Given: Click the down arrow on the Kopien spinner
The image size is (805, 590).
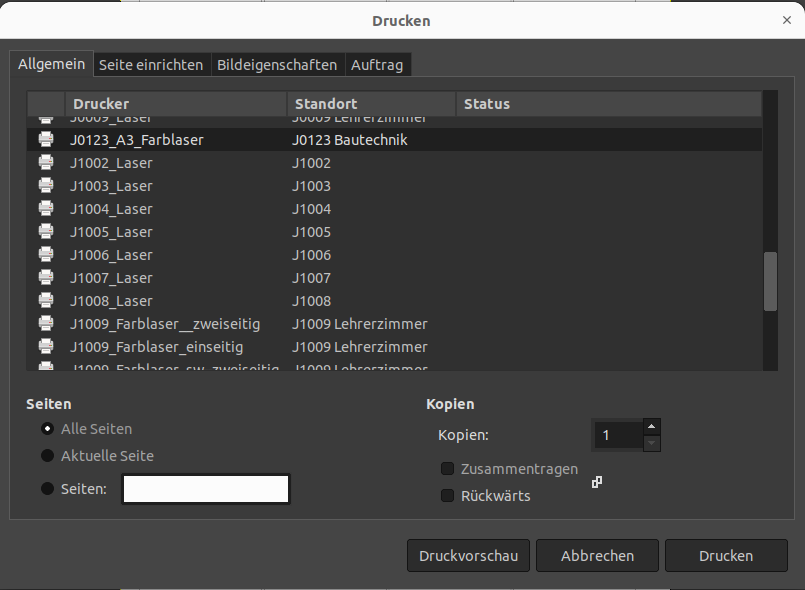Looking at the screenshot, I should coord(651,443).
